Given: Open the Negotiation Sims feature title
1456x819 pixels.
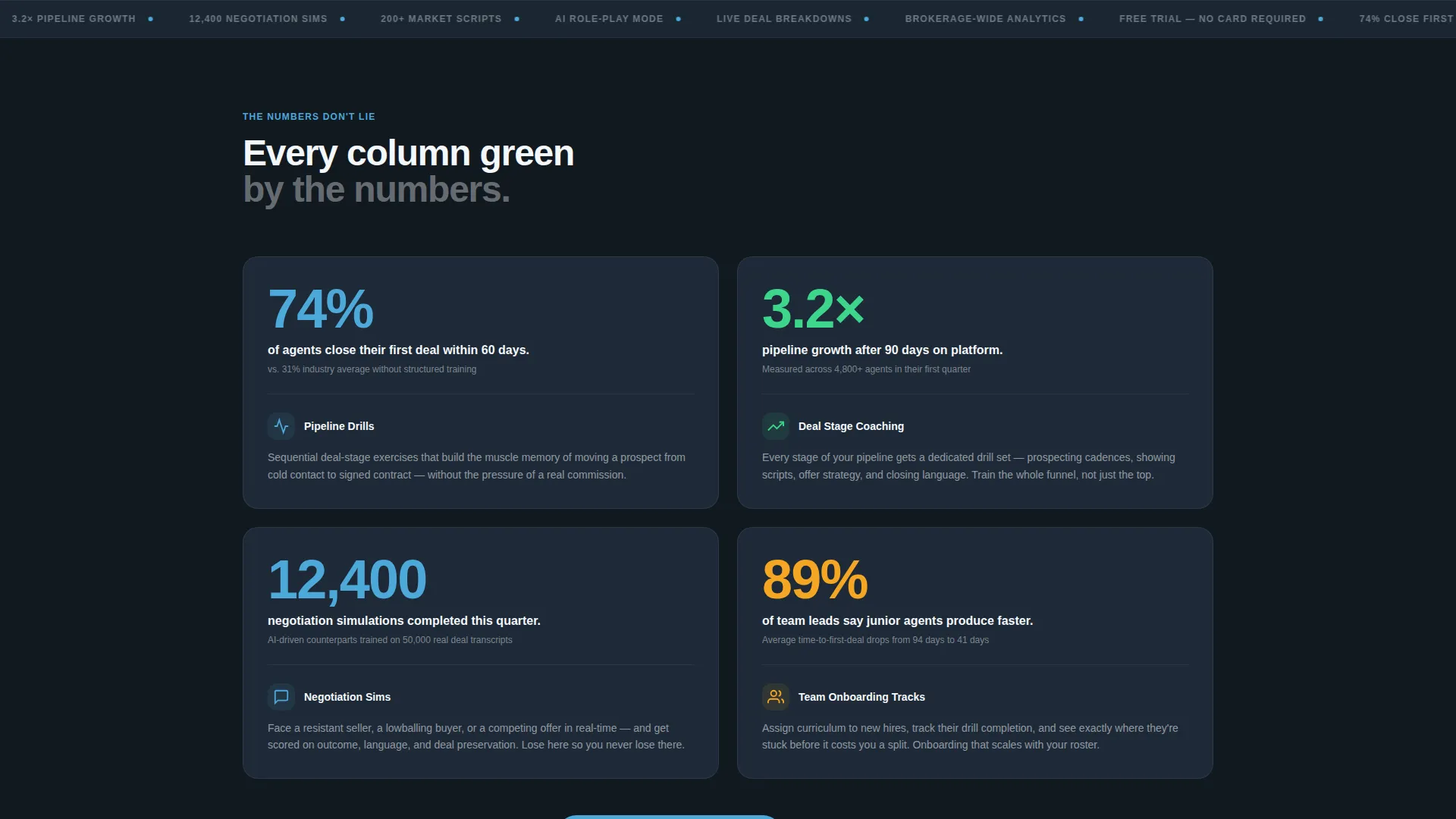Looking at the screenshot, I should point(347,697).
